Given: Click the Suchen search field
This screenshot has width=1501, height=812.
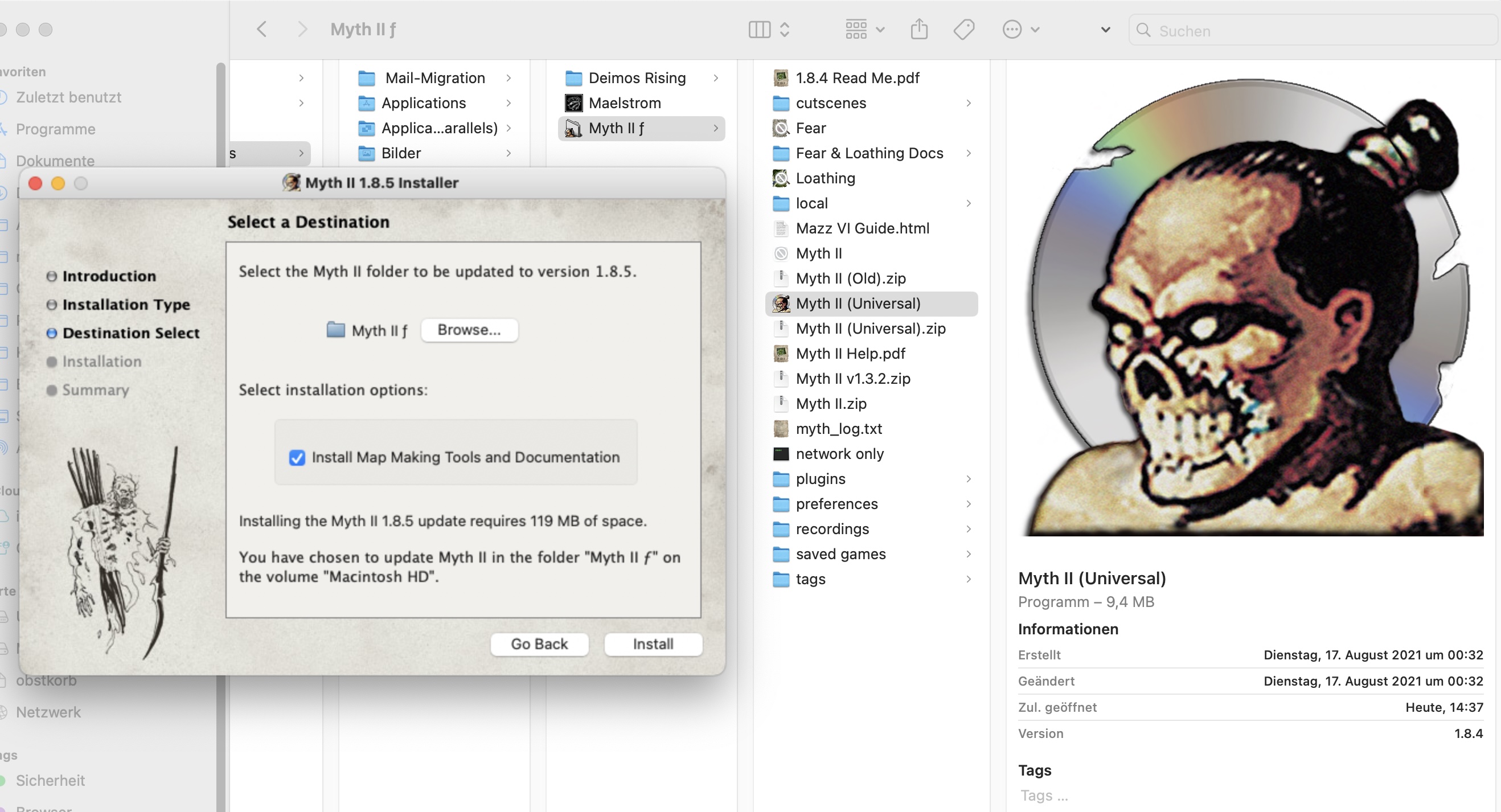Looking at the screenshot, I should 1314,30.
